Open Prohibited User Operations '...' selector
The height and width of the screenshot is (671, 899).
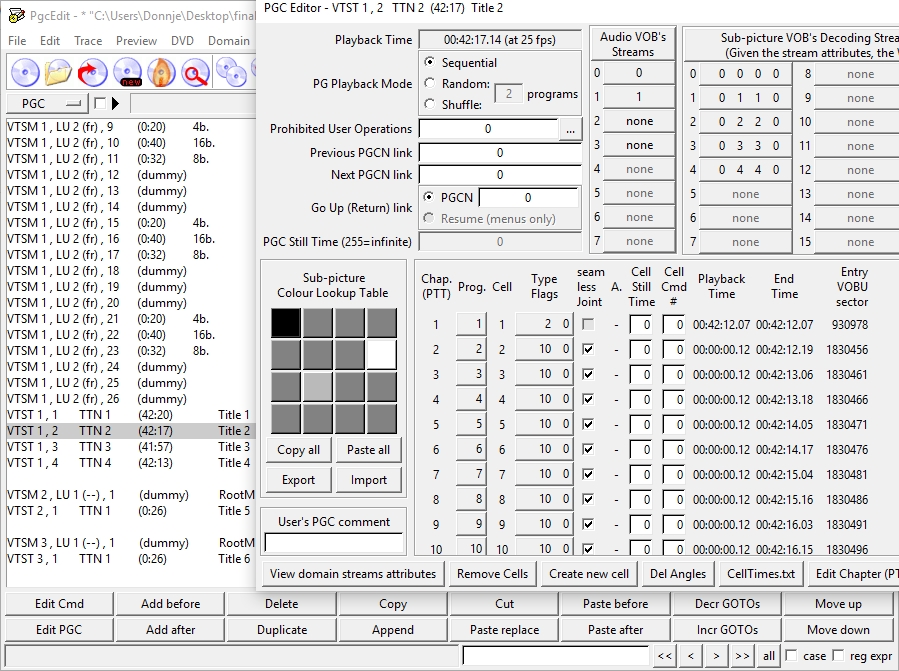(570, 130)
